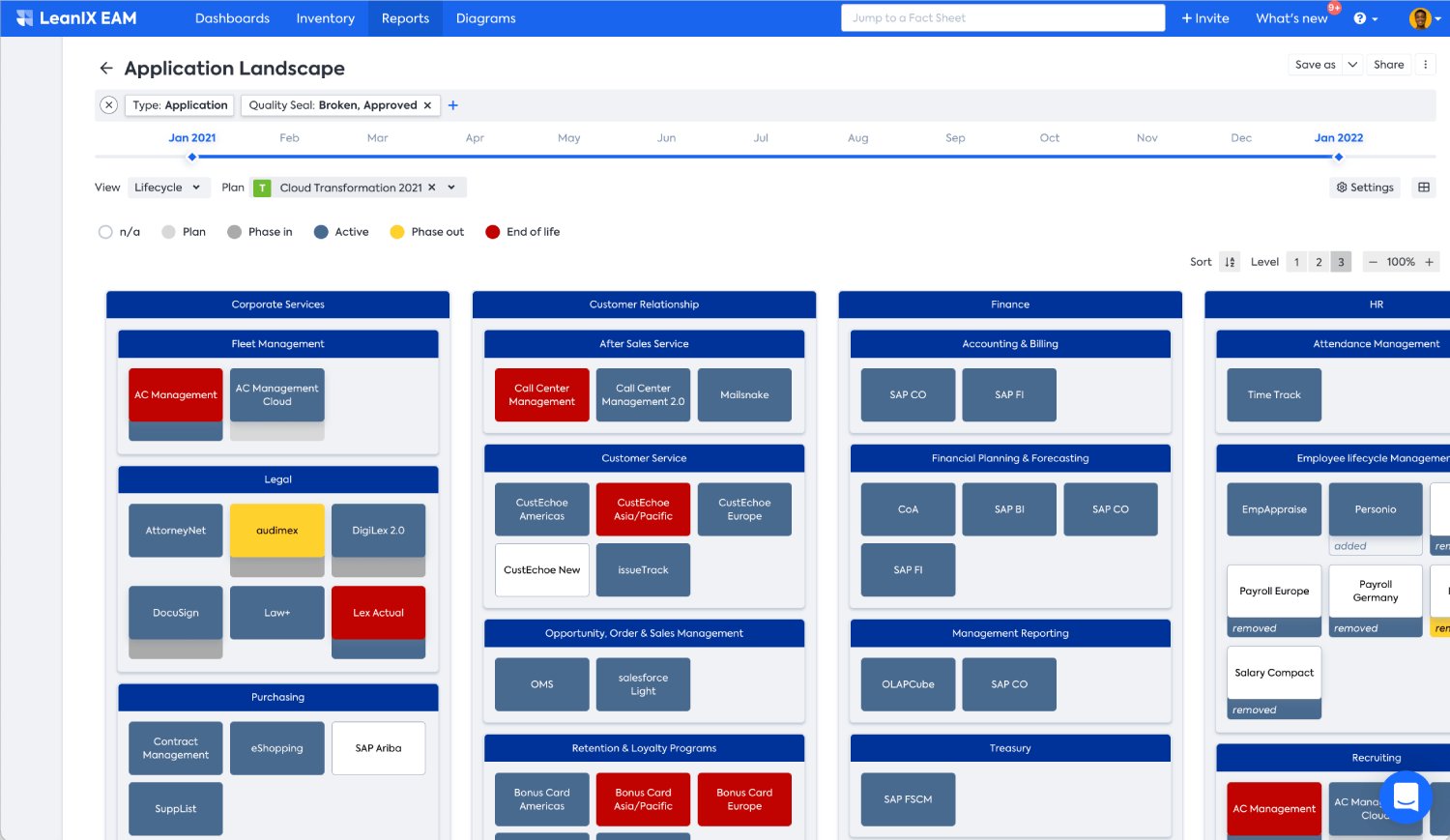Clear all filters with the circled X
The width and height of the screenshot is (1450, 840).
109,105
